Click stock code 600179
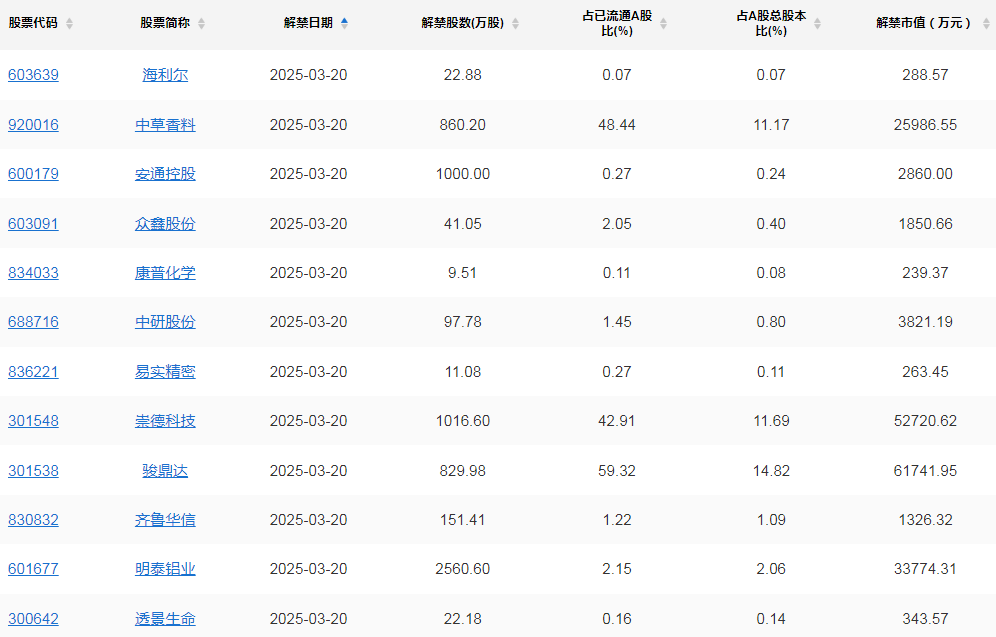996x637 pixels. pyautogui.click(x=33, y=174)
